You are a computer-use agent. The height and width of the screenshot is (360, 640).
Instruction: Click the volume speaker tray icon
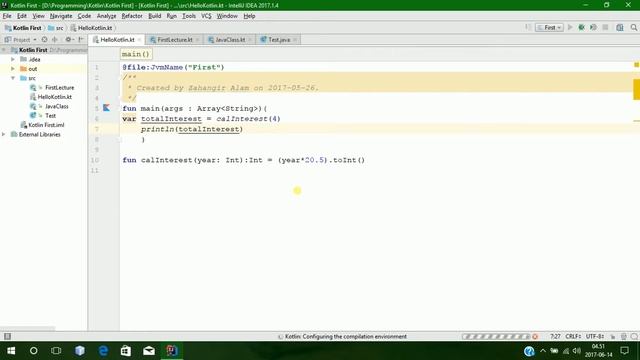pyautogui.click(x=577, y=351)
